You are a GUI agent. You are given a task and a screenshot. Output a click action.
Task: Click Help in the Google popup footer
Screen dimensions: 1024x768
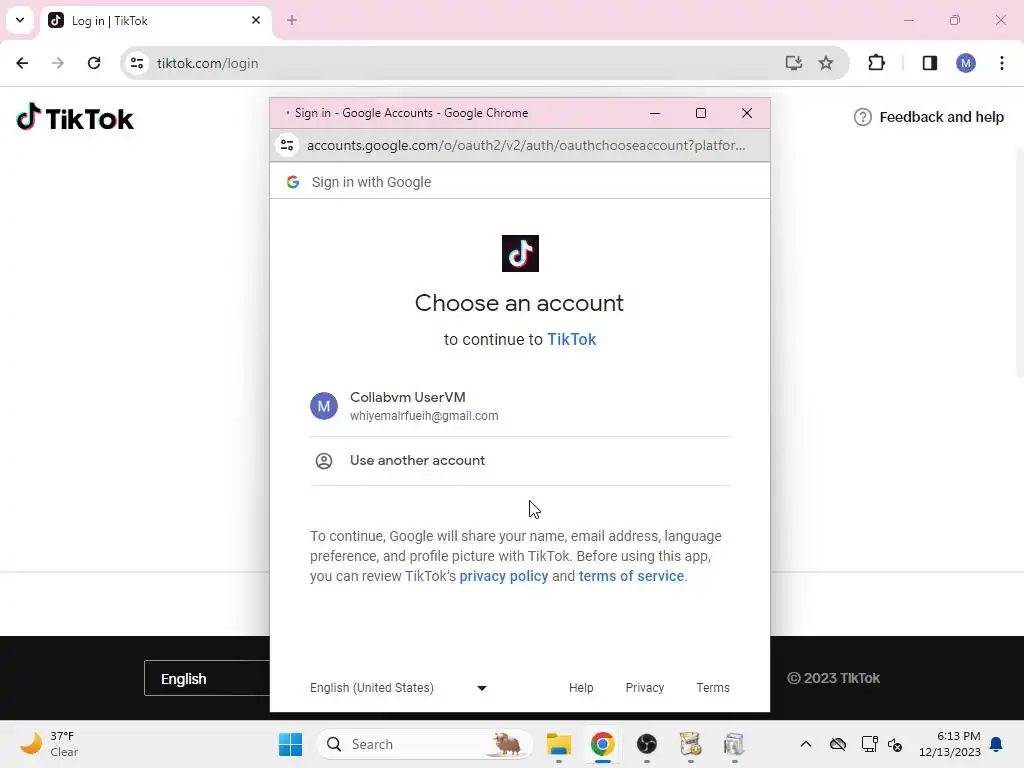point(581,688)
